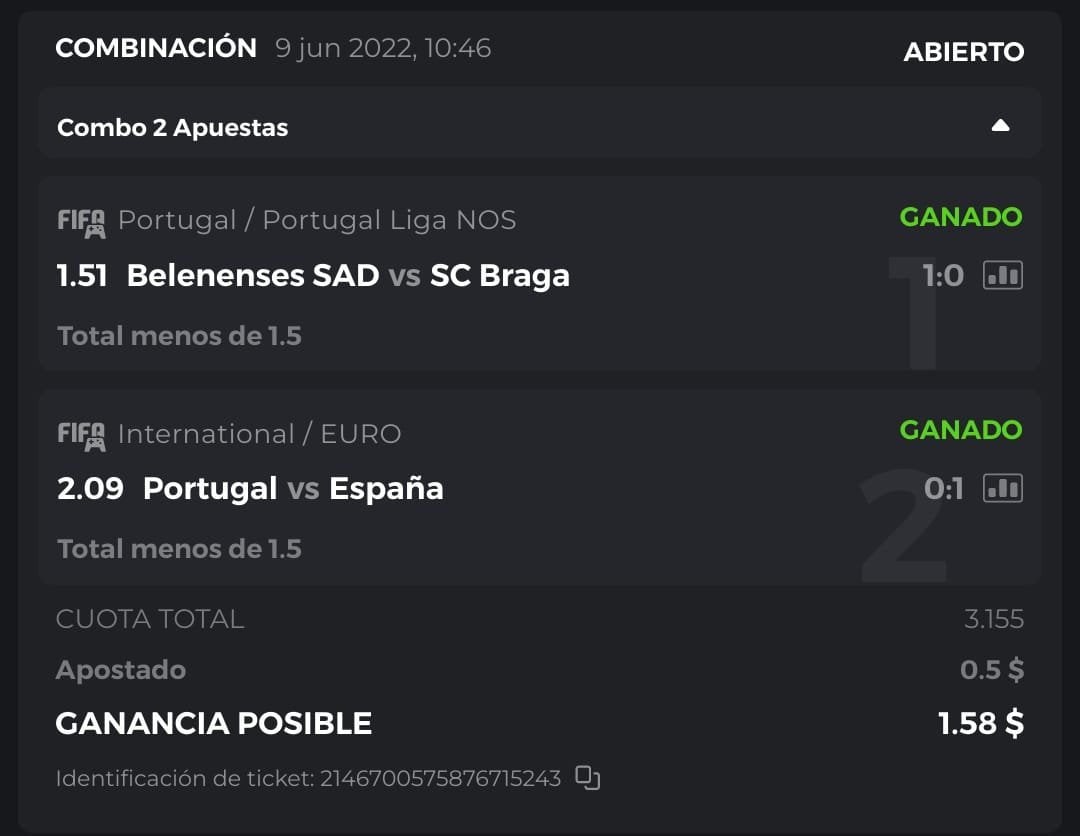Click the International / EURO league label

coord(259,433)
